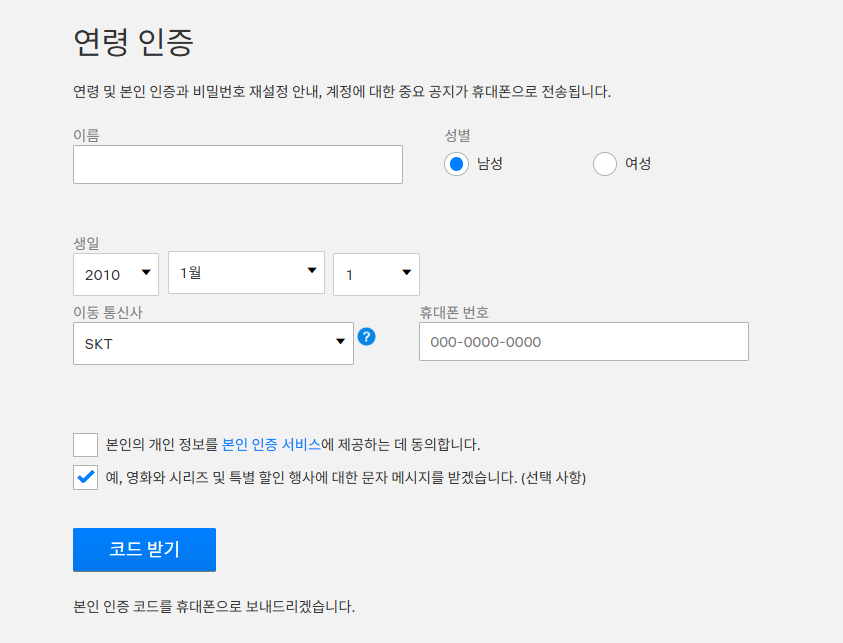Open the 1월 month selector
The width and height of the screenshot is (843, 643).
tap(246, 273)
